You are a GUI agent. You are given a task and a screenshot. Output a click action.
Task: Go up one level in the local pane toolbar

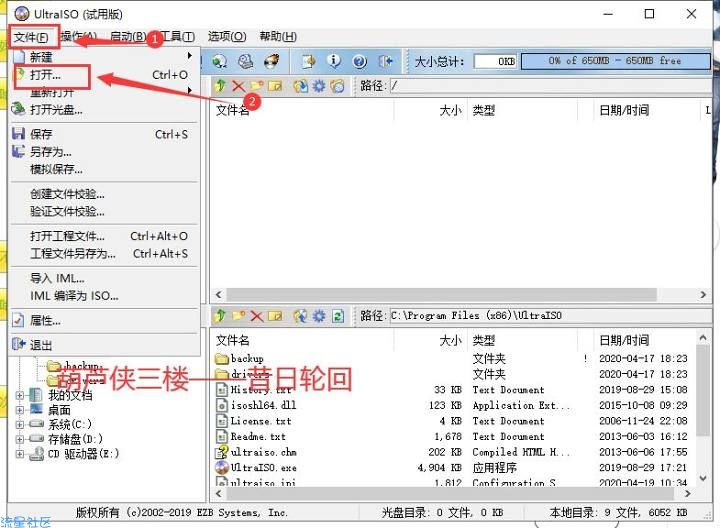(x=220, y=315)
